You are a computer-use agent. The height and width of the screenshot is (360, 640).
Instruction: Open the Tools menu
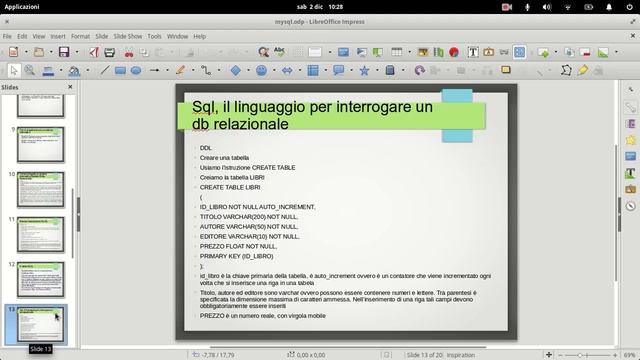click(154, 36)
